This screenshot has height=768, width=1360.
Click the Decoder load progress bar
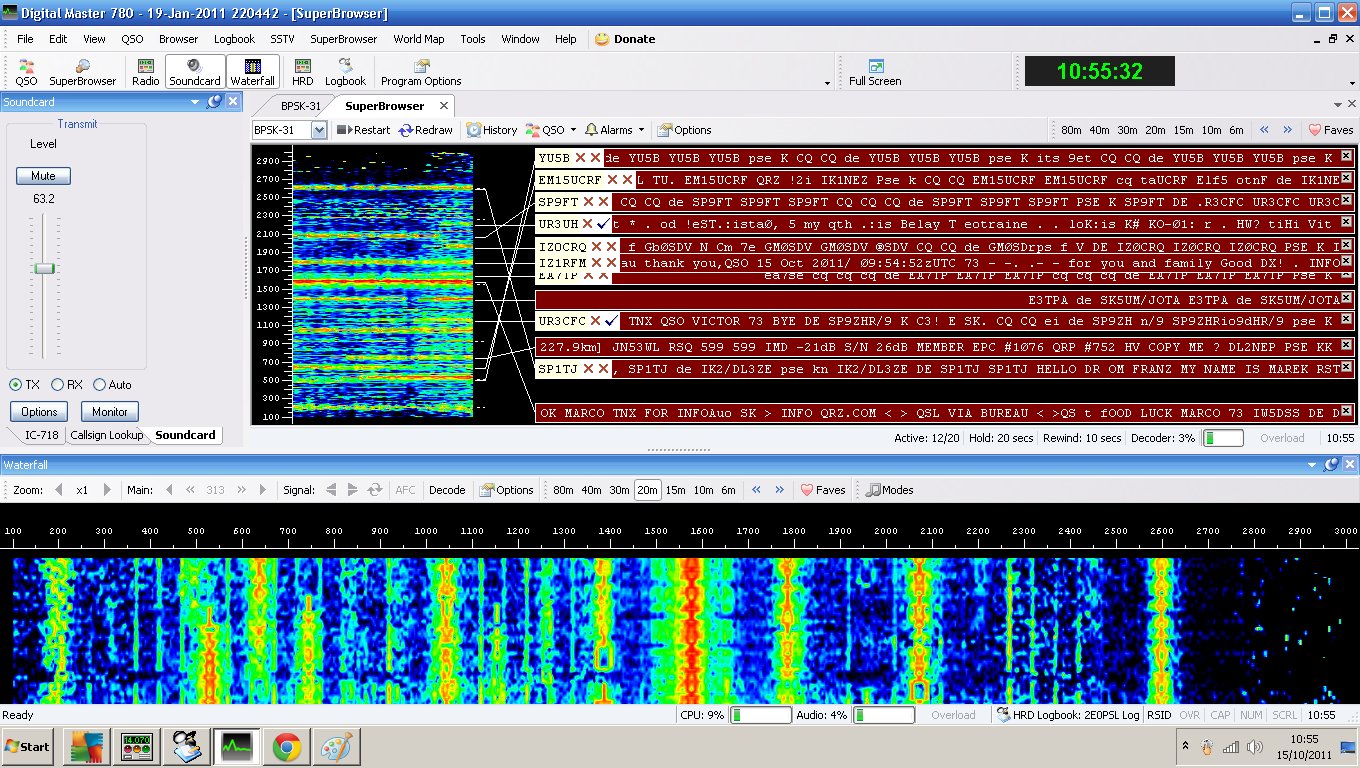(x=1223, y=438)
